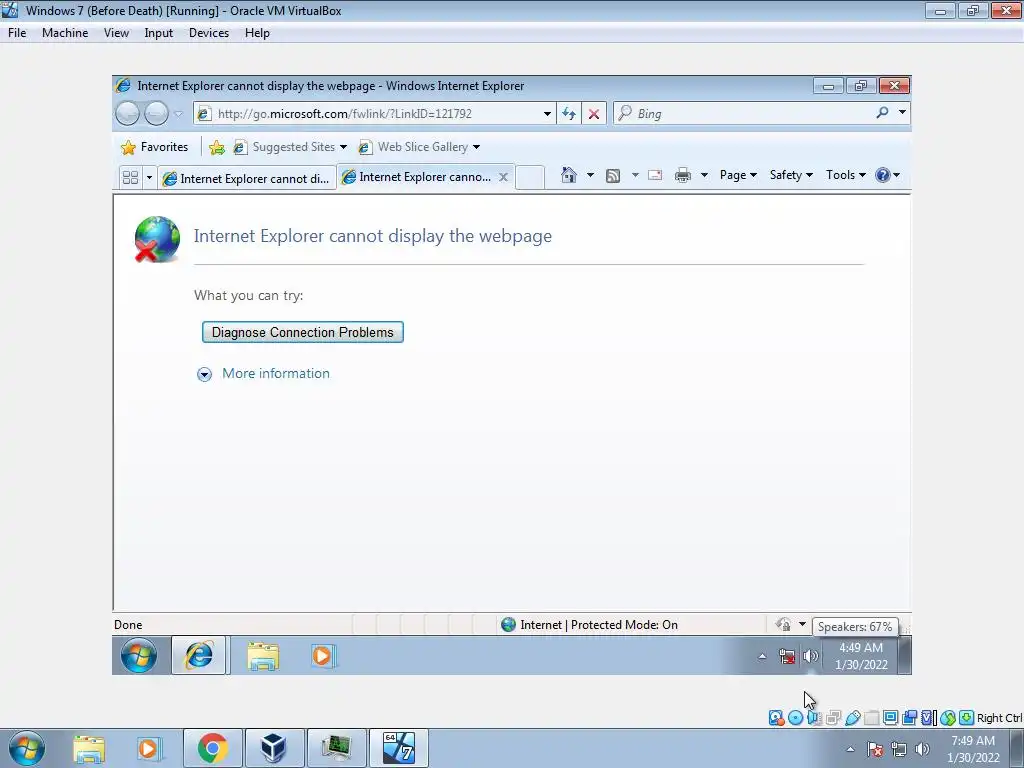Click the red Stop loading icon
The width and height of the screenshot is (1024, 768).
click(x=594, y=114)
